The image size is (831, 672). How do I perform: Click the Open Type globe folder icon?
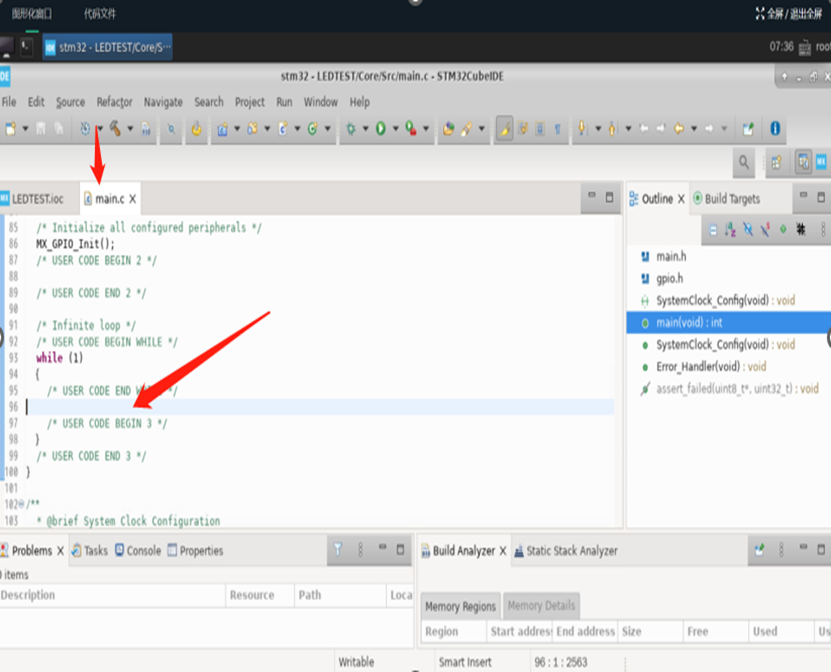click(448, 128)
